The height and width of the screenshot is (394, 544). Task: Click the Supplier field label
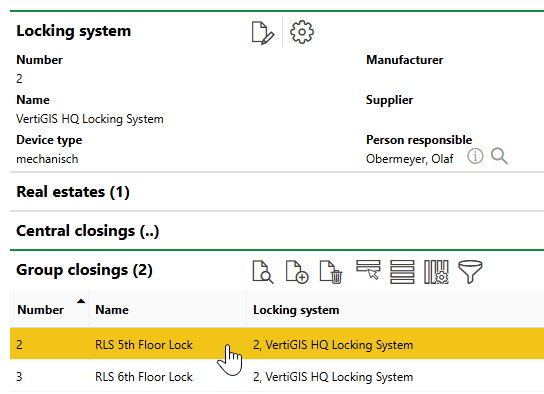389,100
